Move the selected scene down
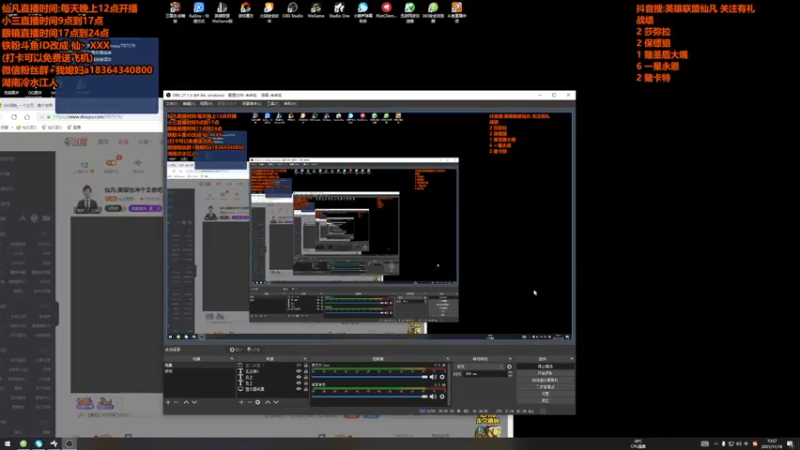800x450 pixels. click(x=194, y=402)
